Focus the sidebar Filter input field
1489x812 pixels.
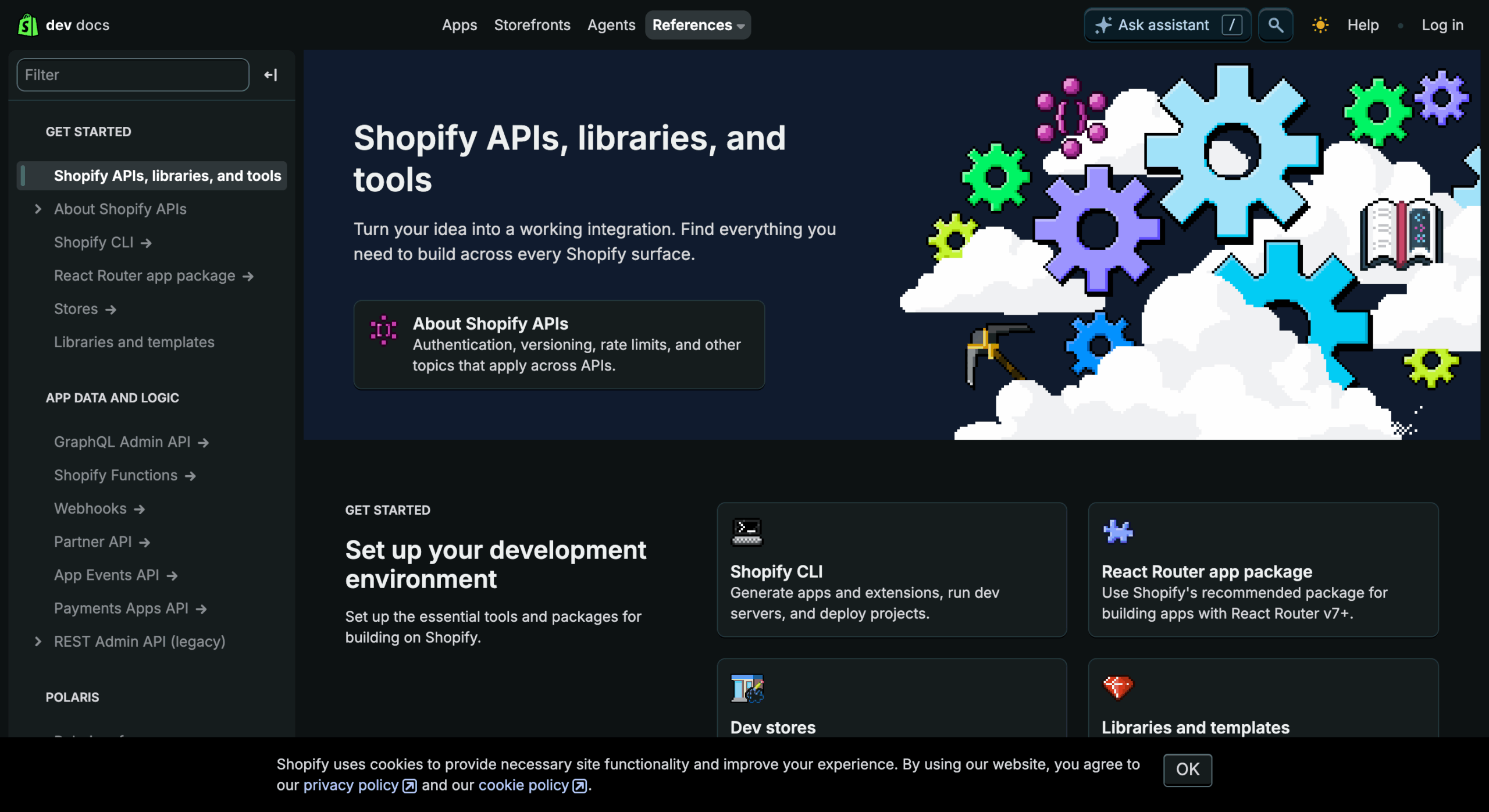pyautogui.click(x=133, y=75)
